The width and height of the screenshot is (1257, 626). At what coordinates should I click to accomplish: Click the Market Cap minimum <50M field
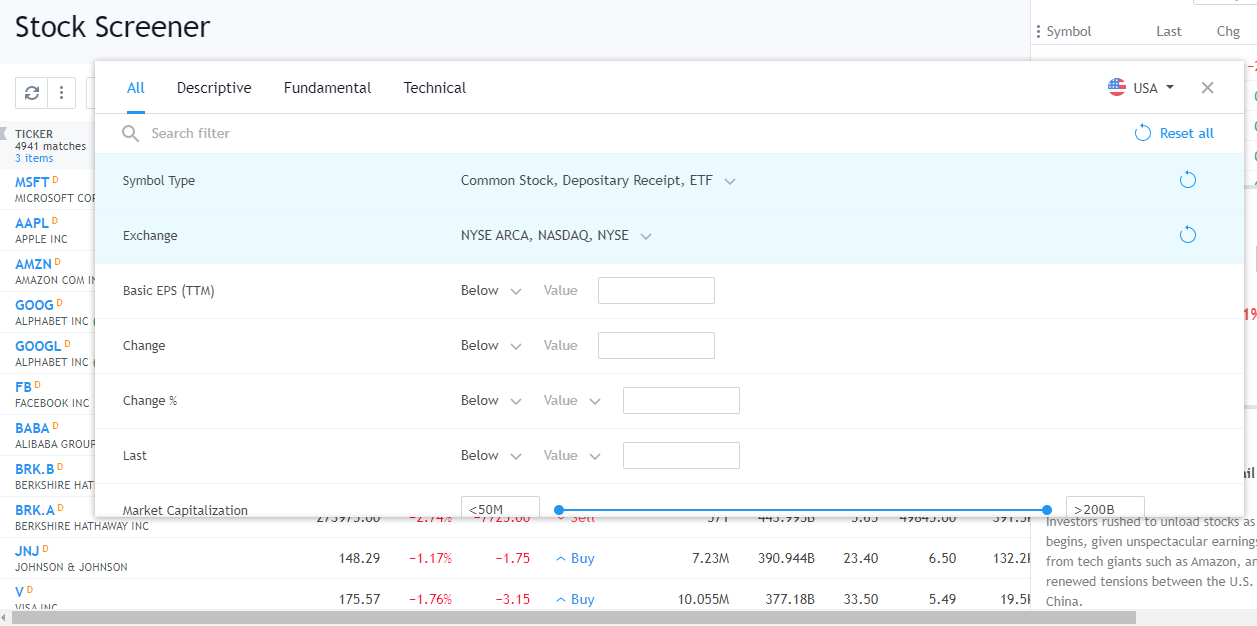[x=500, y=507]
